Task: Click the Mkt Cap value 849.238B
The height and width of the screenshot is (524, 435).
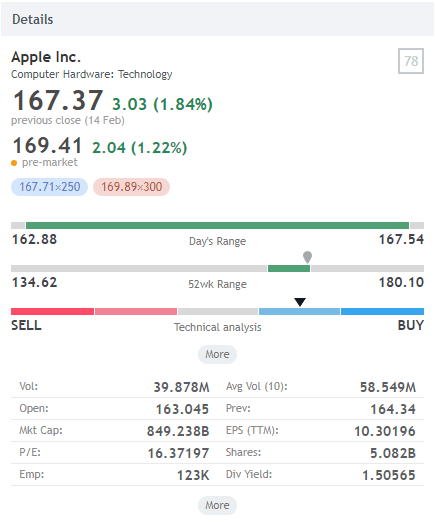Action: coord(178,431)
